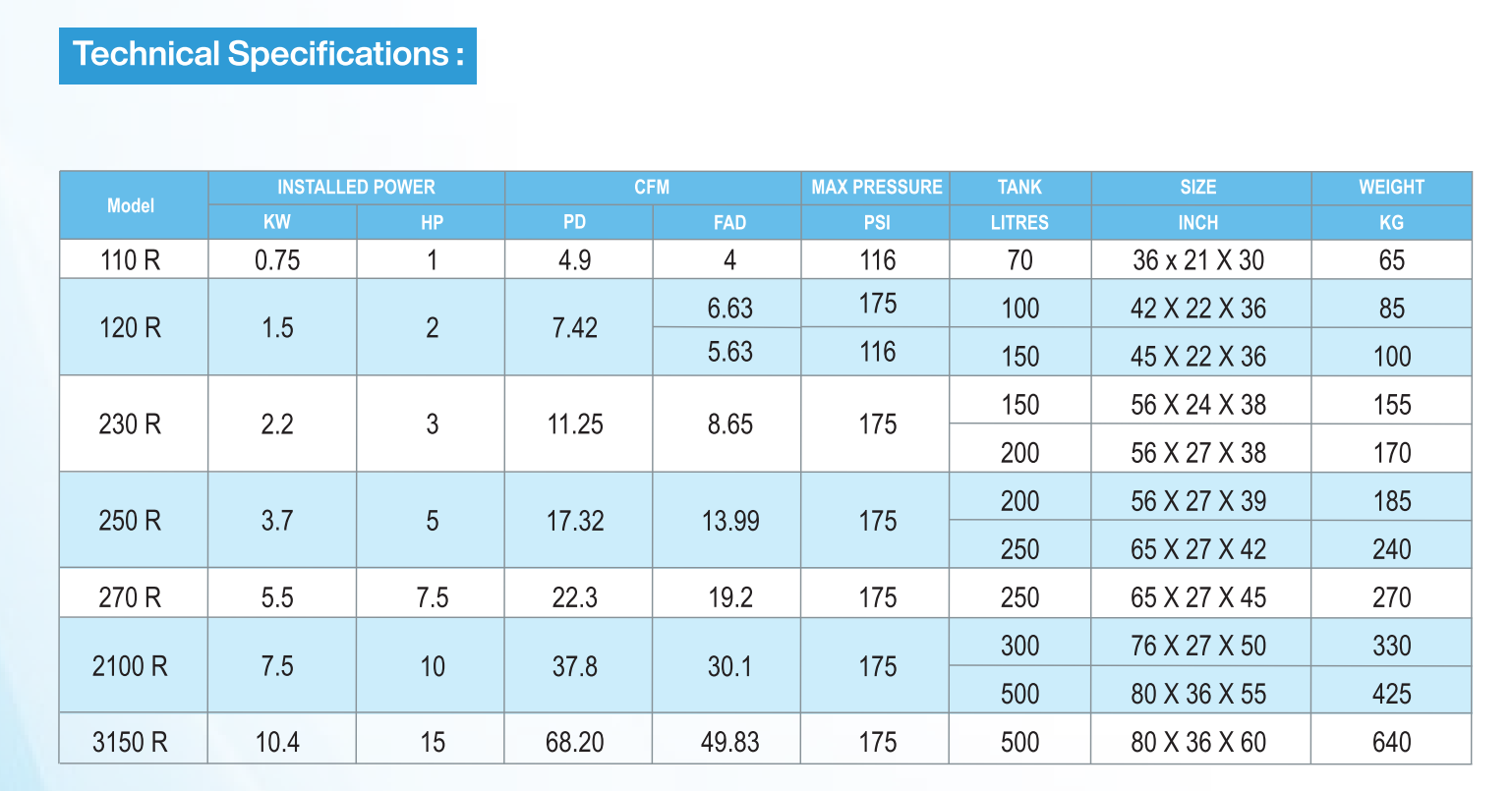
Task: Select the 230 R model cell
Action: [134, 424]
